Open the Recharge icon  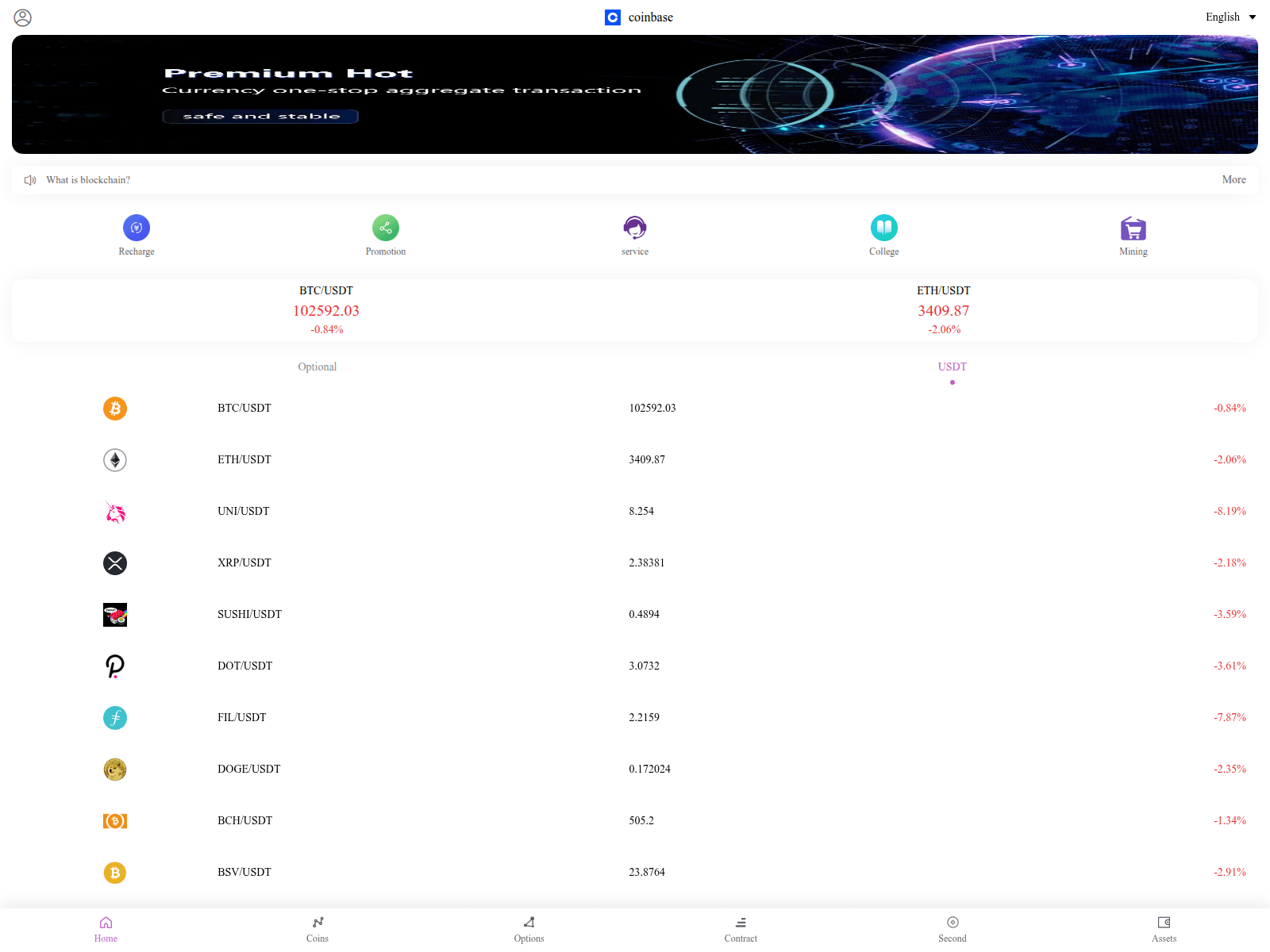tap(137, 228)
